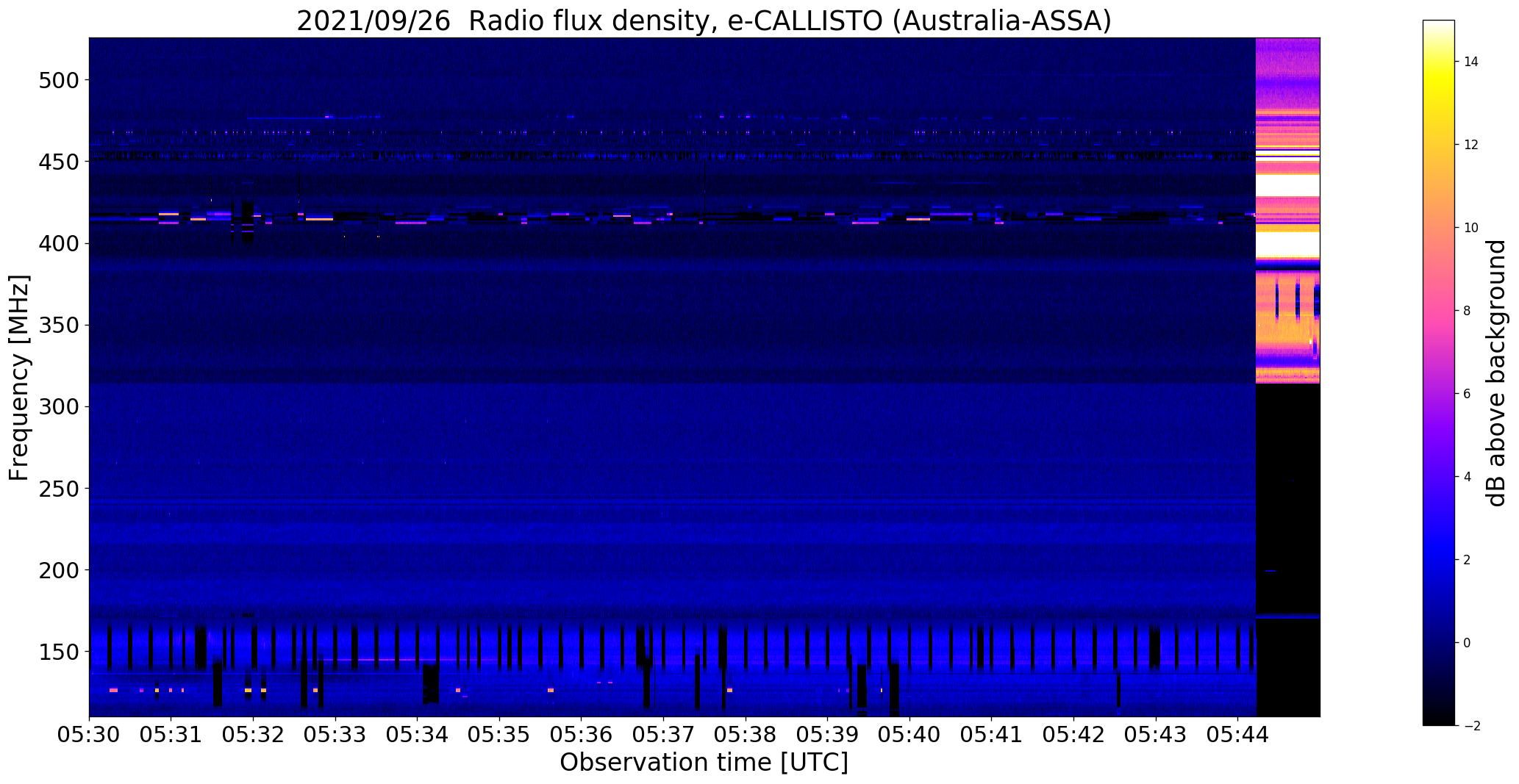The image size is (1519, 784).
Task: Click the 05:31 time tick label
Action: 171,735
